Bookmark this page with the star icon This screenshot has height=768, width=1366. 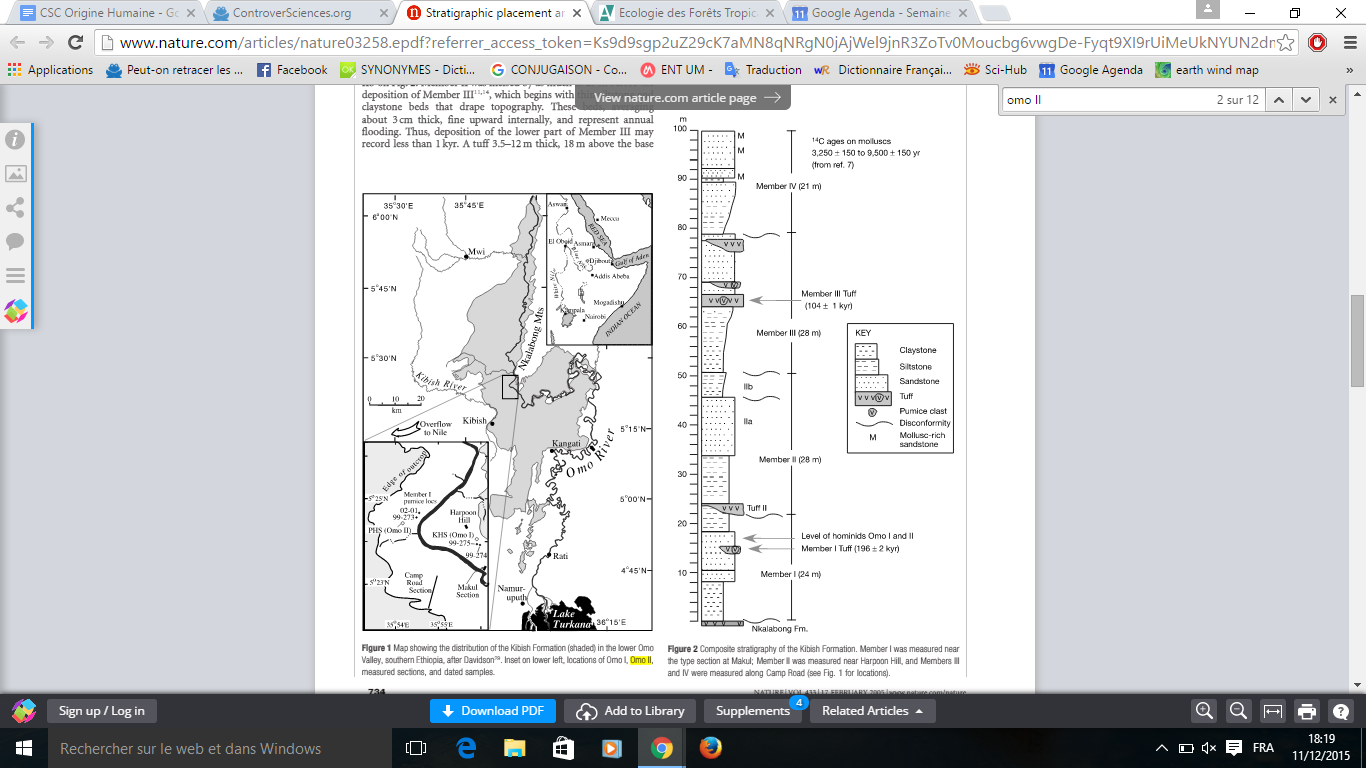1287,43
